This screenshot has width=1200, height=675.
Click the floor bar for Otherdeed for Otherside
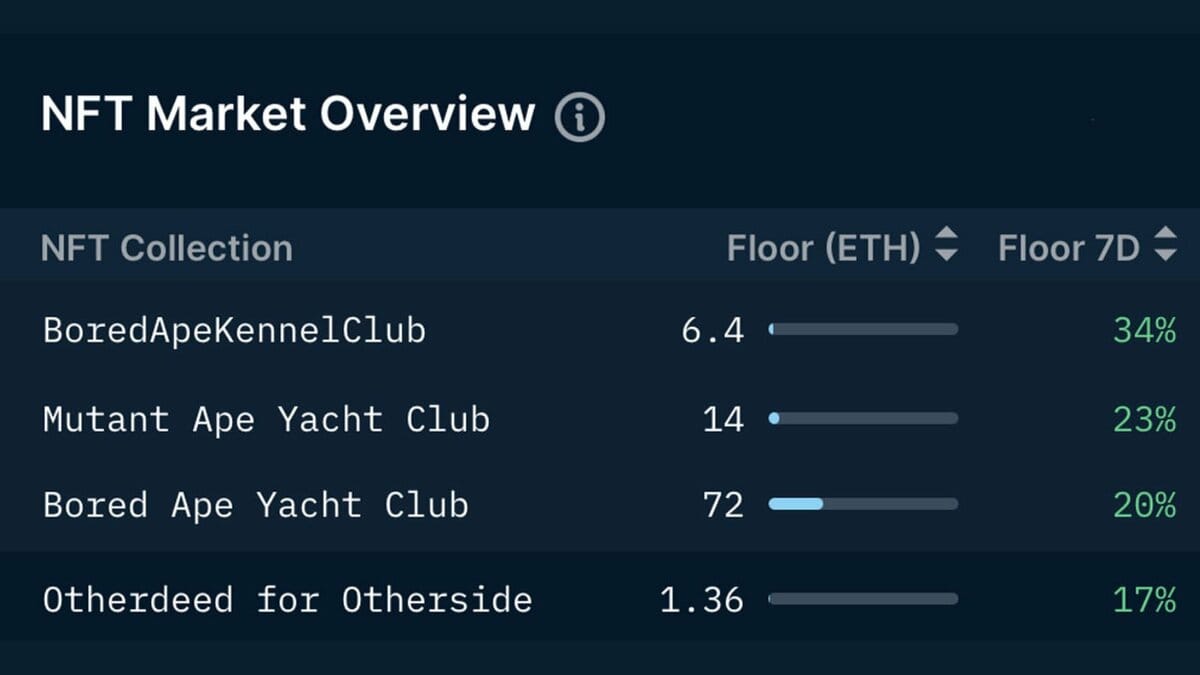tap(863, 599)
